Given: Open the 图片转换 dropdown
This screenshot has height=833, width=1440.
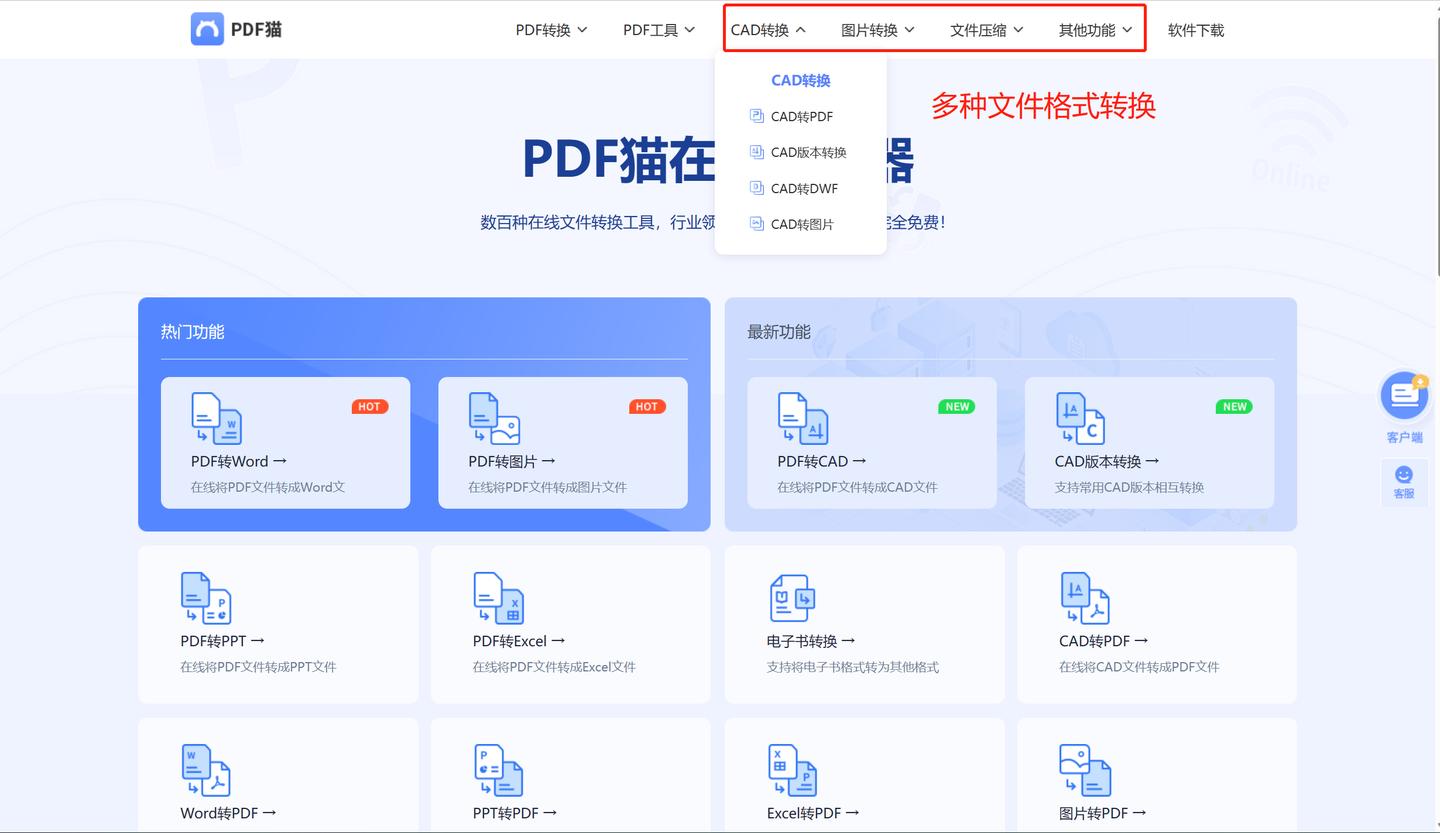Looking at the screenshot, I should (x=877, y=30).
